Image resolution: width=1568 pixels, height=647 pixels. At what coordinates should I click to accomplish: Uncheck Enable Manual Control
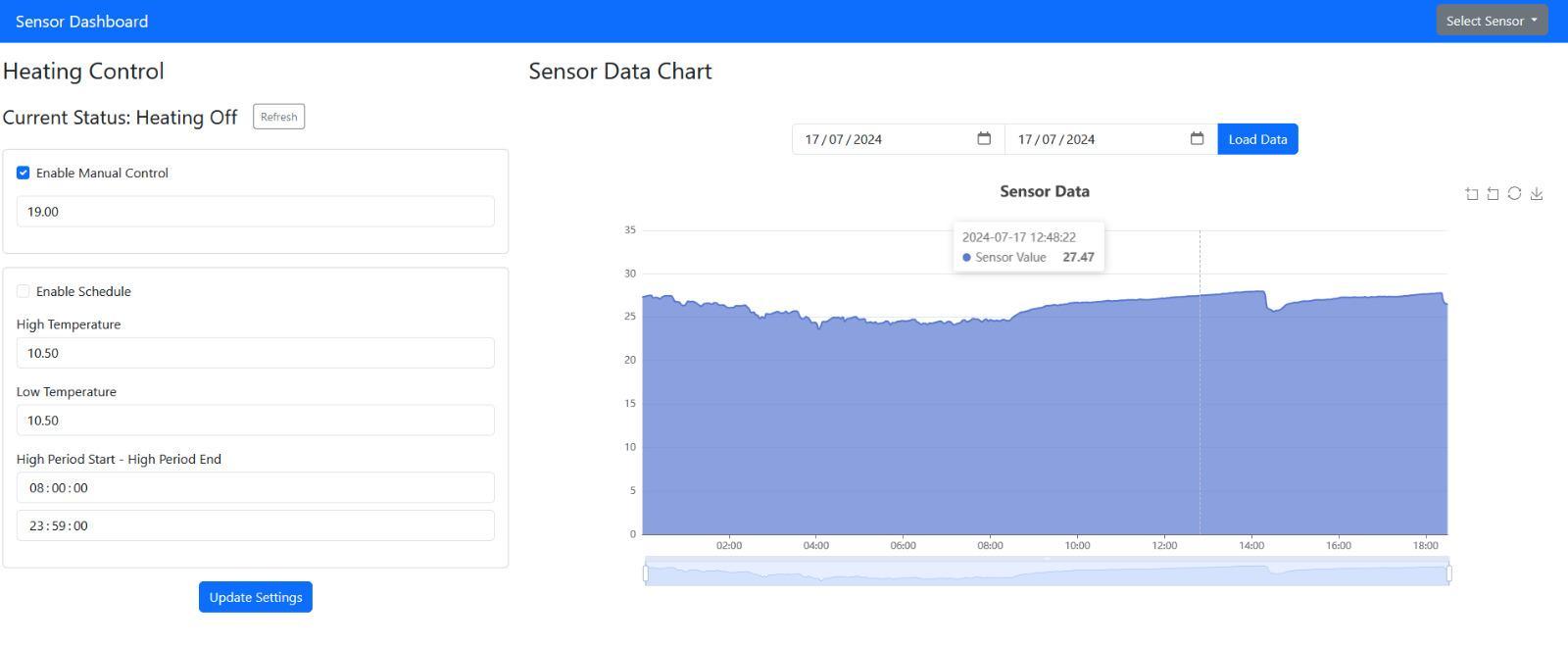point(24,174)
